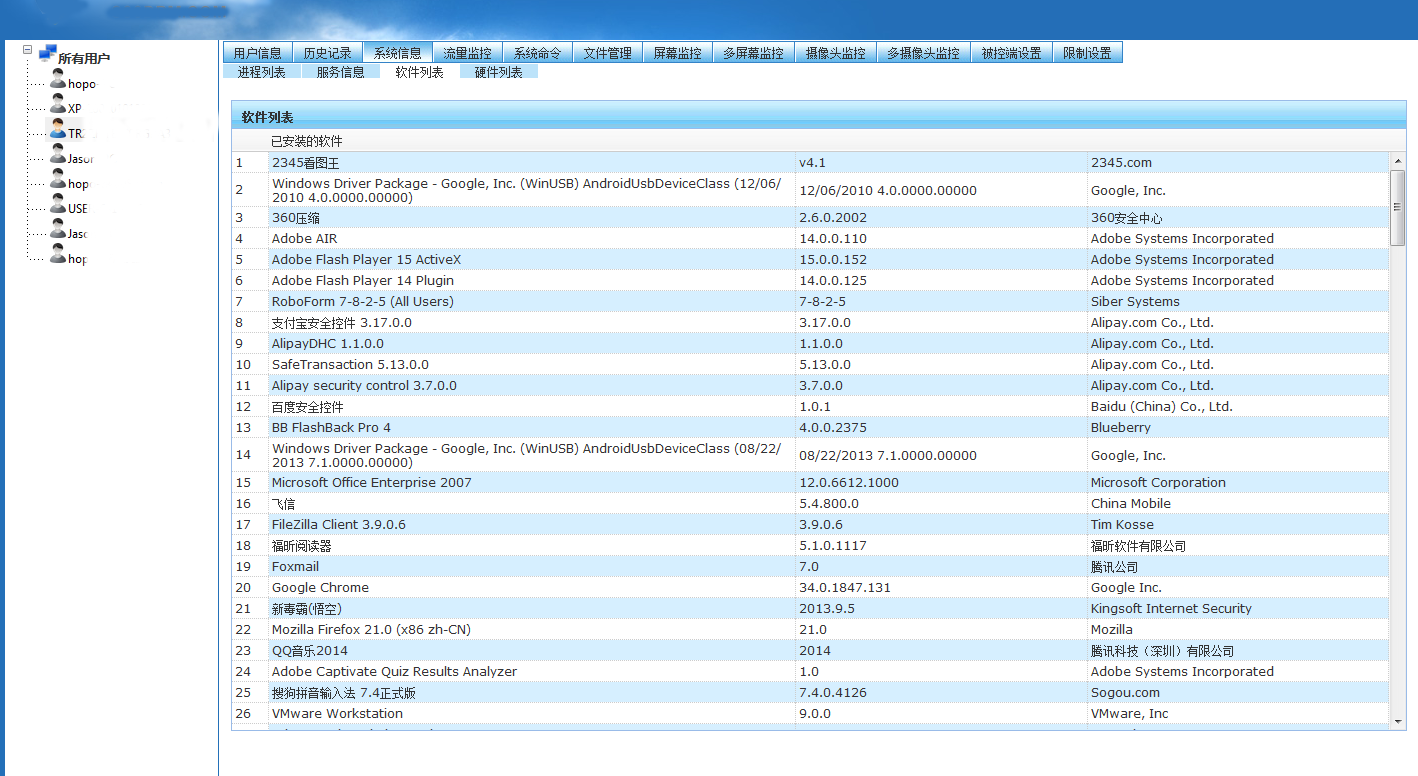Viewport: 1418px width, 776px height.
Task: Open the 用户信息 tab
Action: 257,53
